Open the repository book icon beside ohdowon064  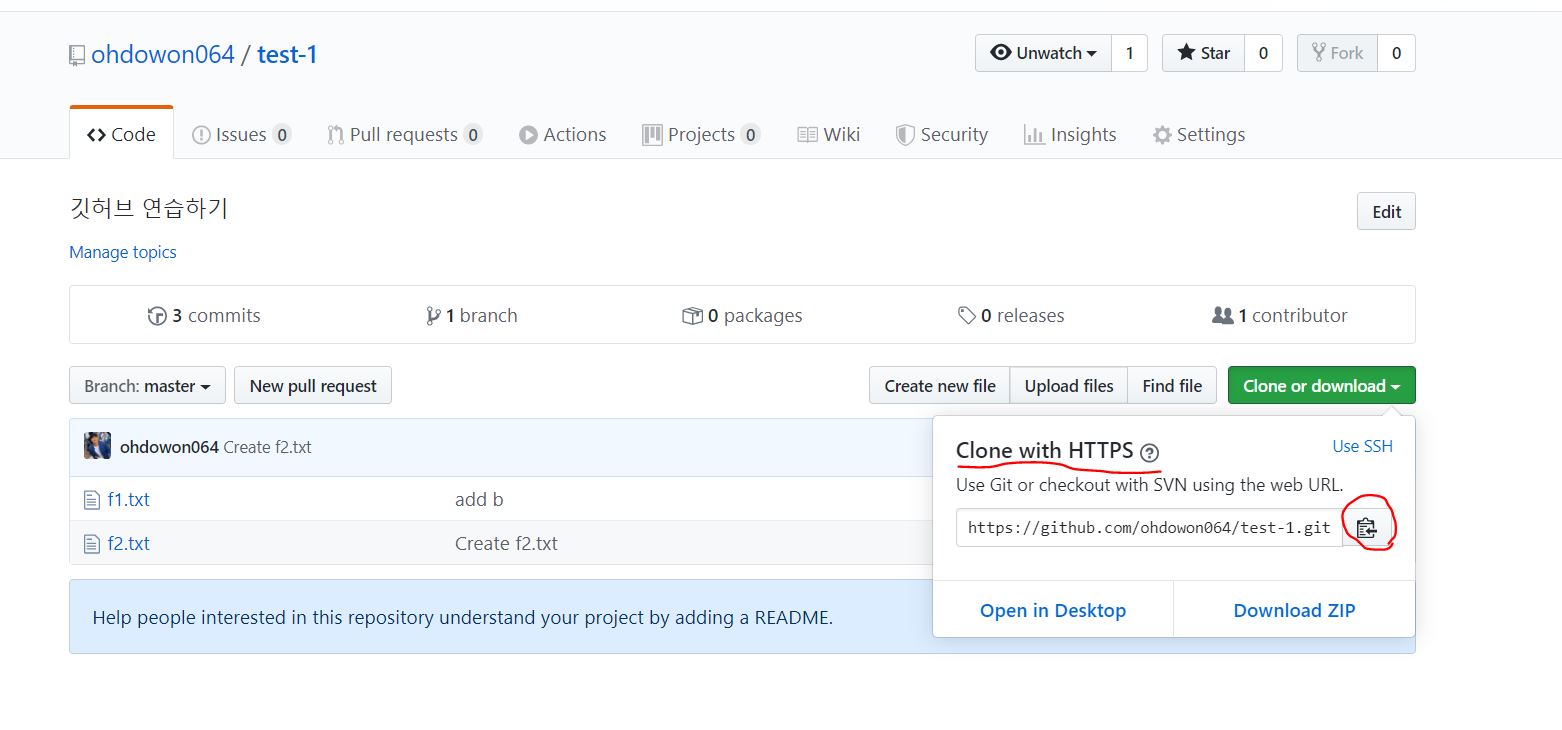[x=77, y=55]
